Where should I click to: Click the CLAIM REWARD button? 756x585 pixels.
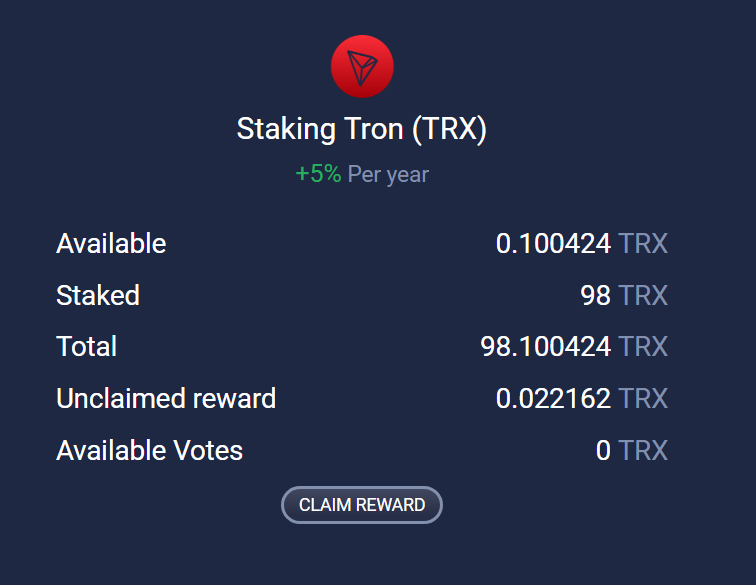click(x=362, y=505)
